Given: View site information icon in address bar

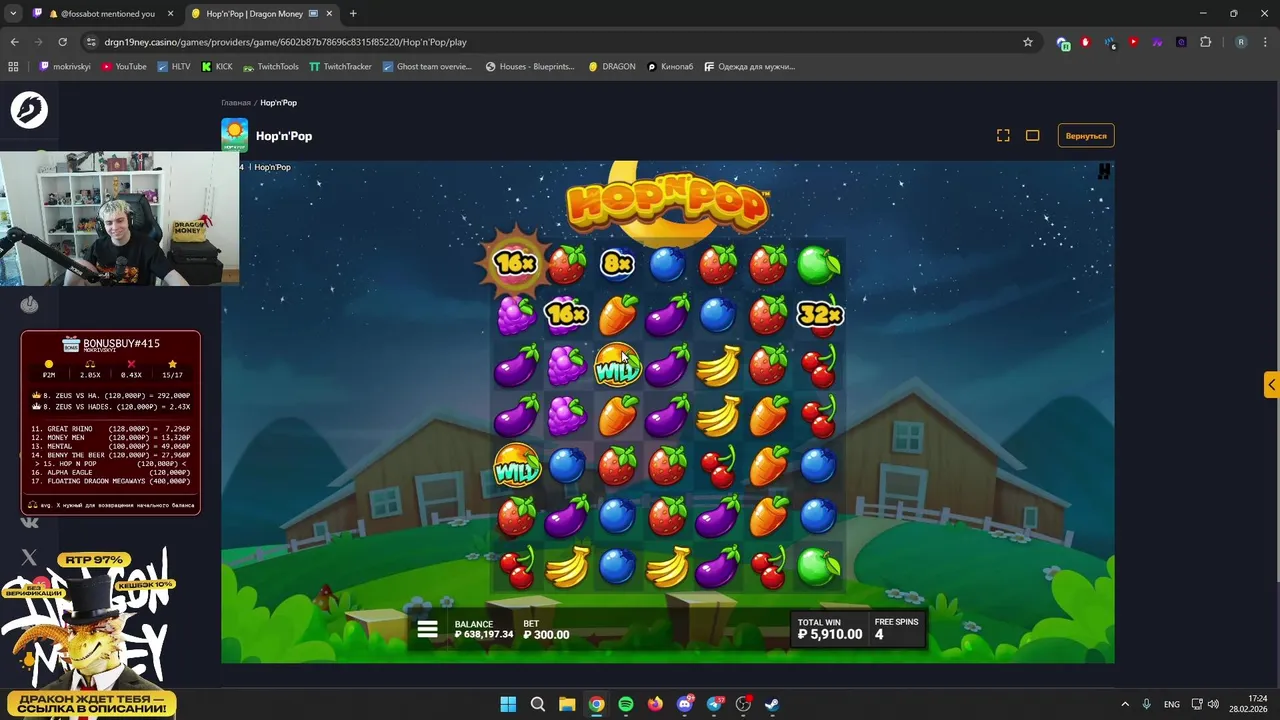Looking at the screenshot, I should (x=92, y=42).
